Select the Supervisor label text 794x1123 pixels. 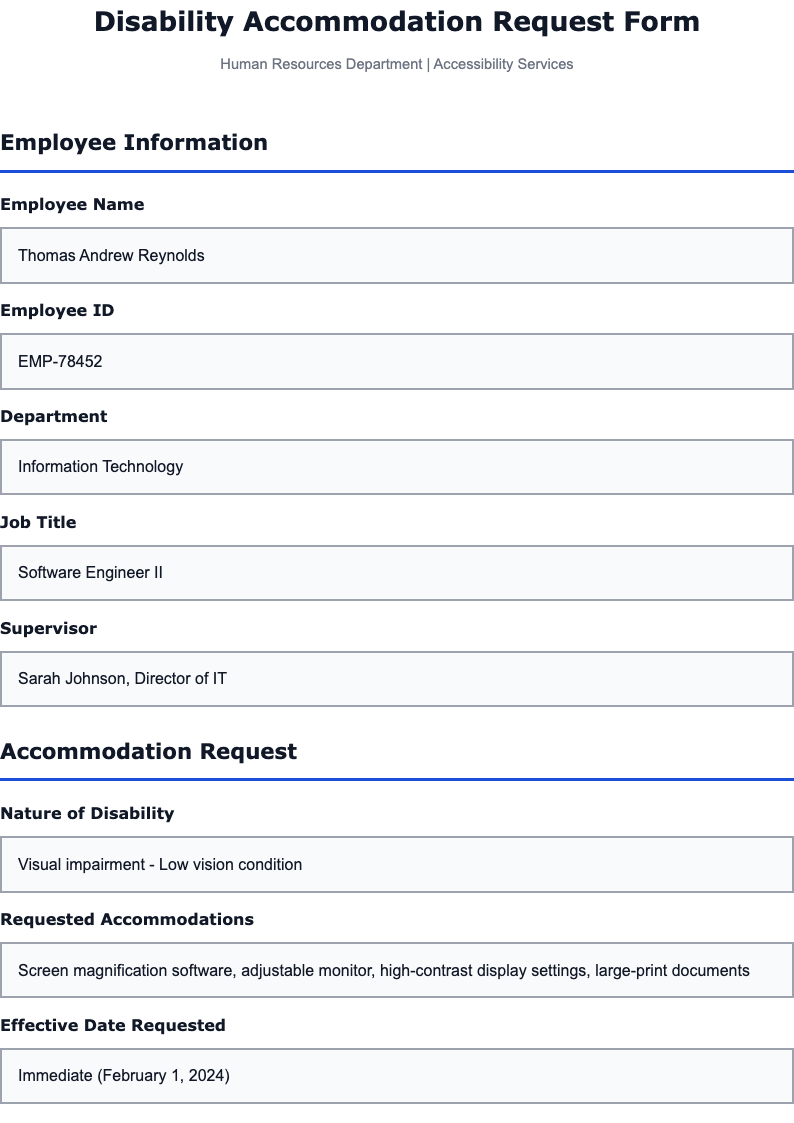[49, 628]
